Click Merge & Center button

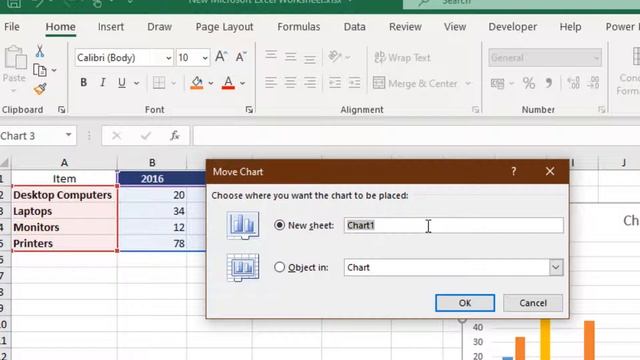click(x=415, y=83)
